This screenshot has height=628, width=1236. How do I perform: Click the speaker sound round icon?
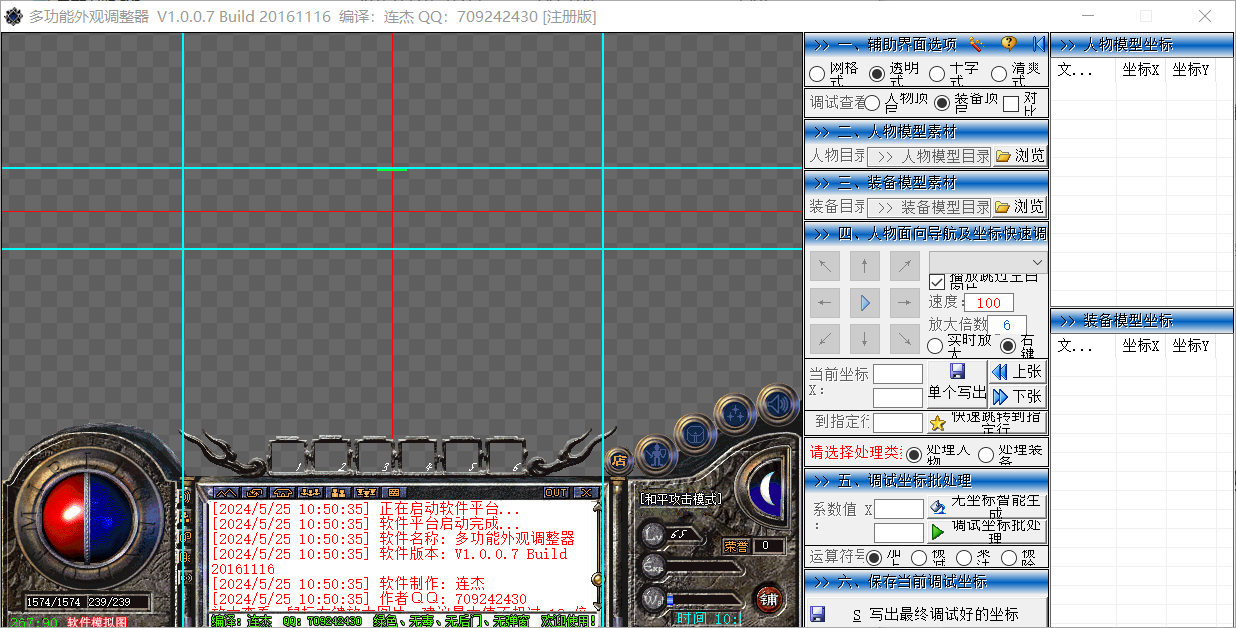(x=776, y=405)
